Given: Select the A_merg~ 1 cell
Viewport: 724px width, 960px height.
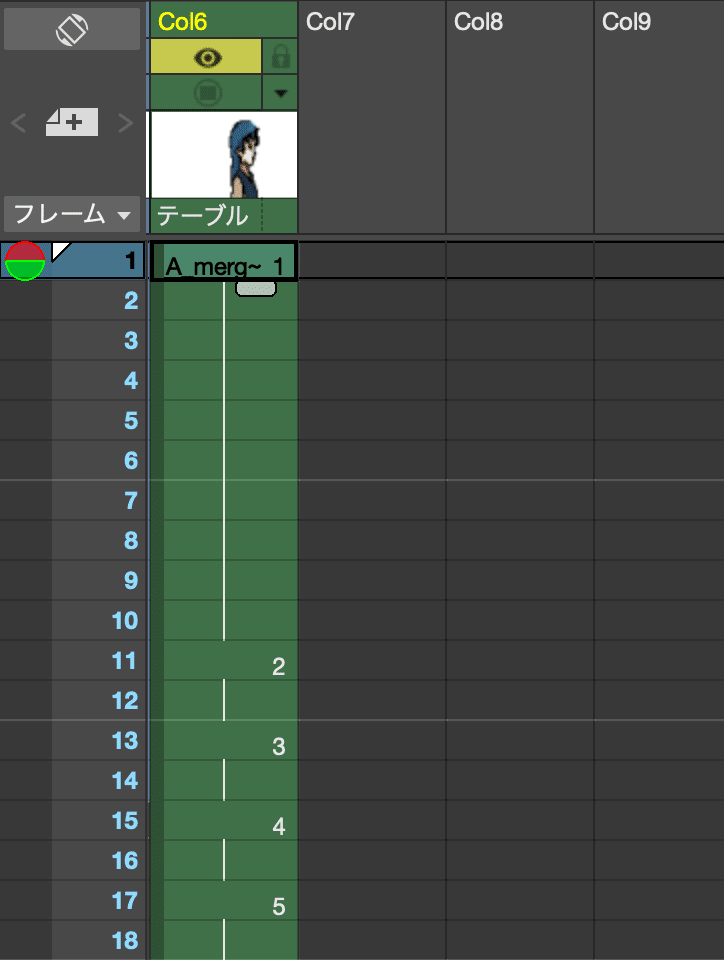Looking at the screenshot, I should (224, 261).
